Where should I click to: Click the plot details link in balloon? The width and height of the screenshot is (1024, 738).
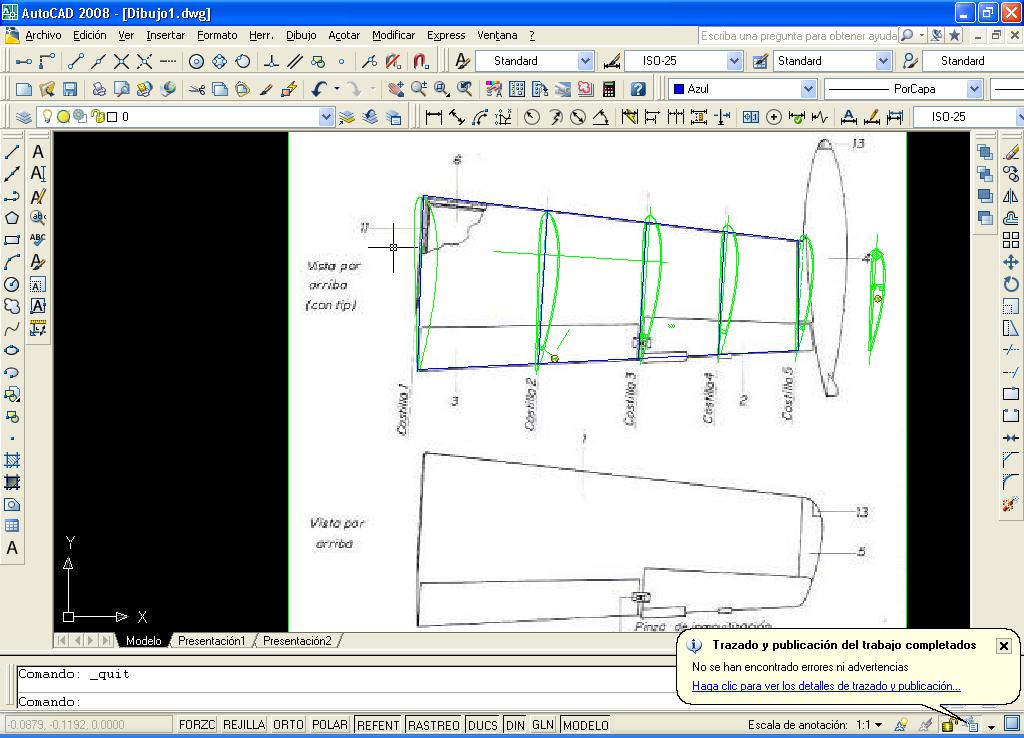pyautogui.click(x=826, y=686)
